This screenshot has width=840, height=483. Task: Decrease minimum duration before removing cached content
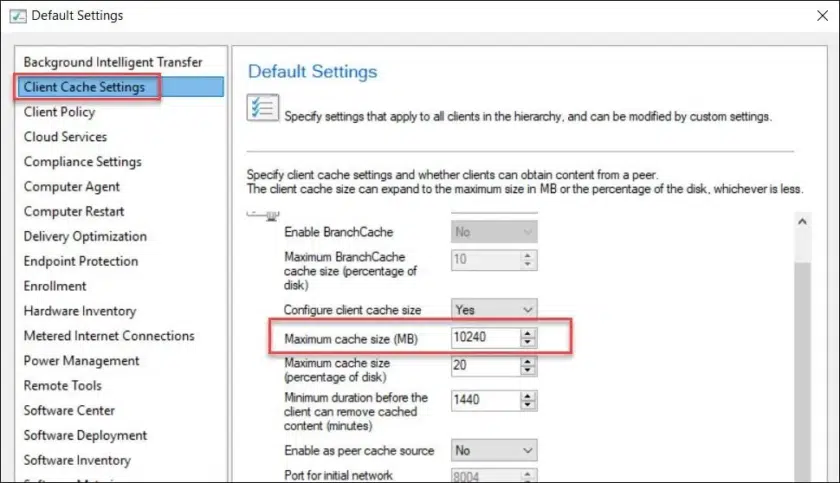(x=528, y=406)
